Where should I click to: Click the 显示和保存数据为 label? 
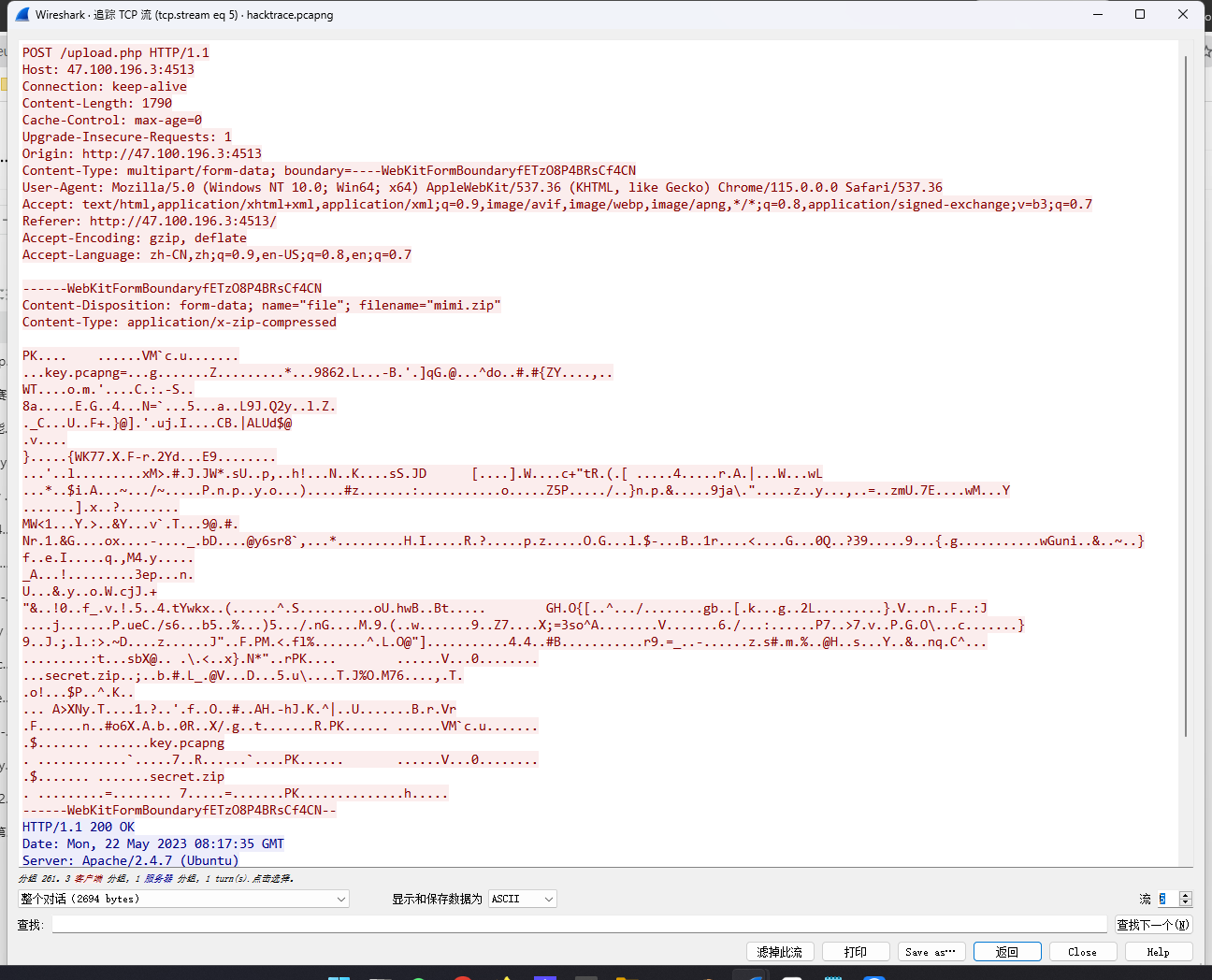[437, 899]
